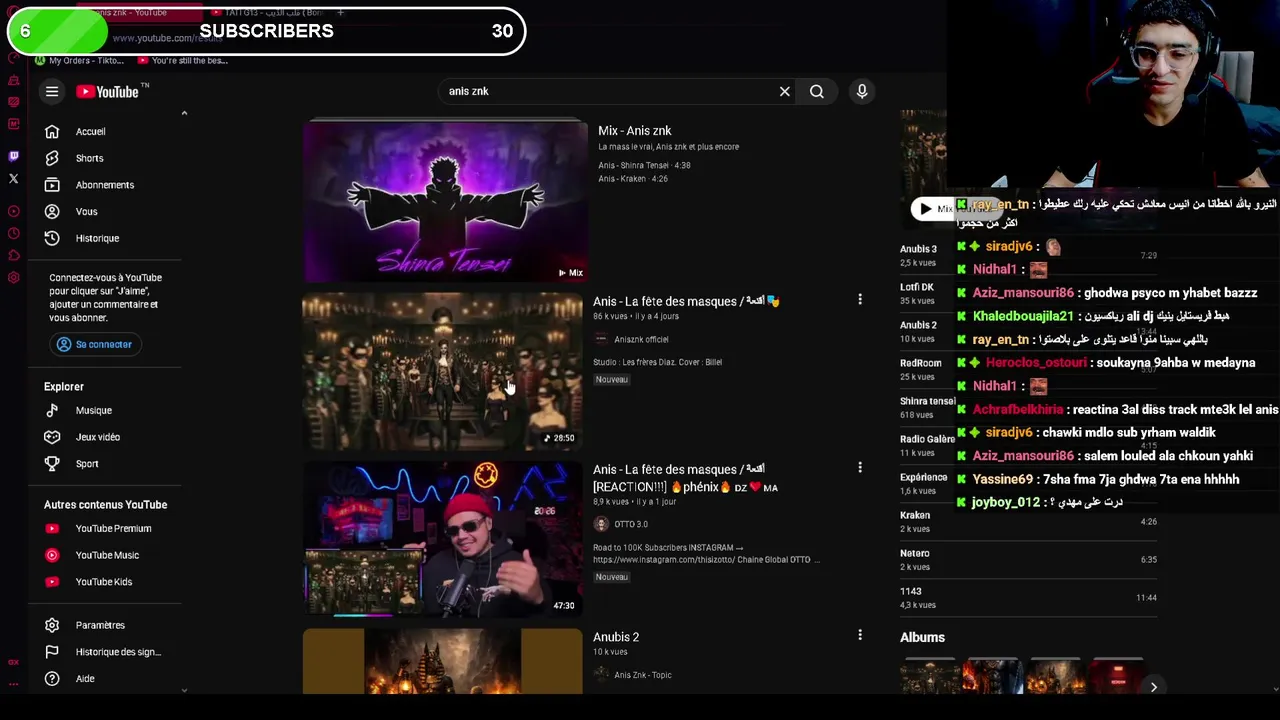The height and width of the screenshot is (720, 1280).
Task: Open the Mix - Anis znk title link
Action: pos(635,131)
